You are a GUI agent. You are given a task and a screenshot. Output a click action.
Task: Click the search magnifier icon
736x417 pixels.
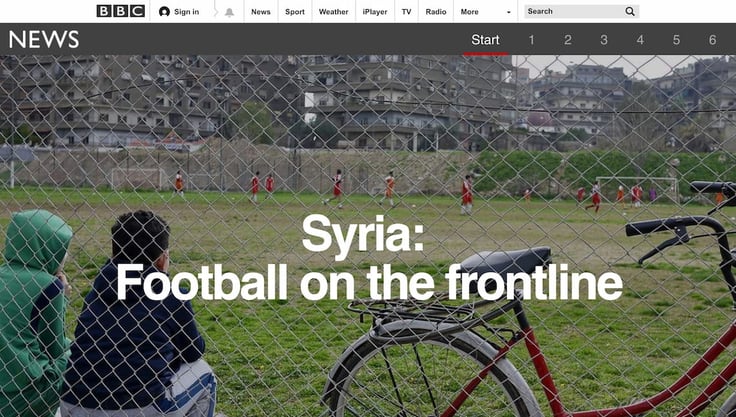(x=630, y=12)
